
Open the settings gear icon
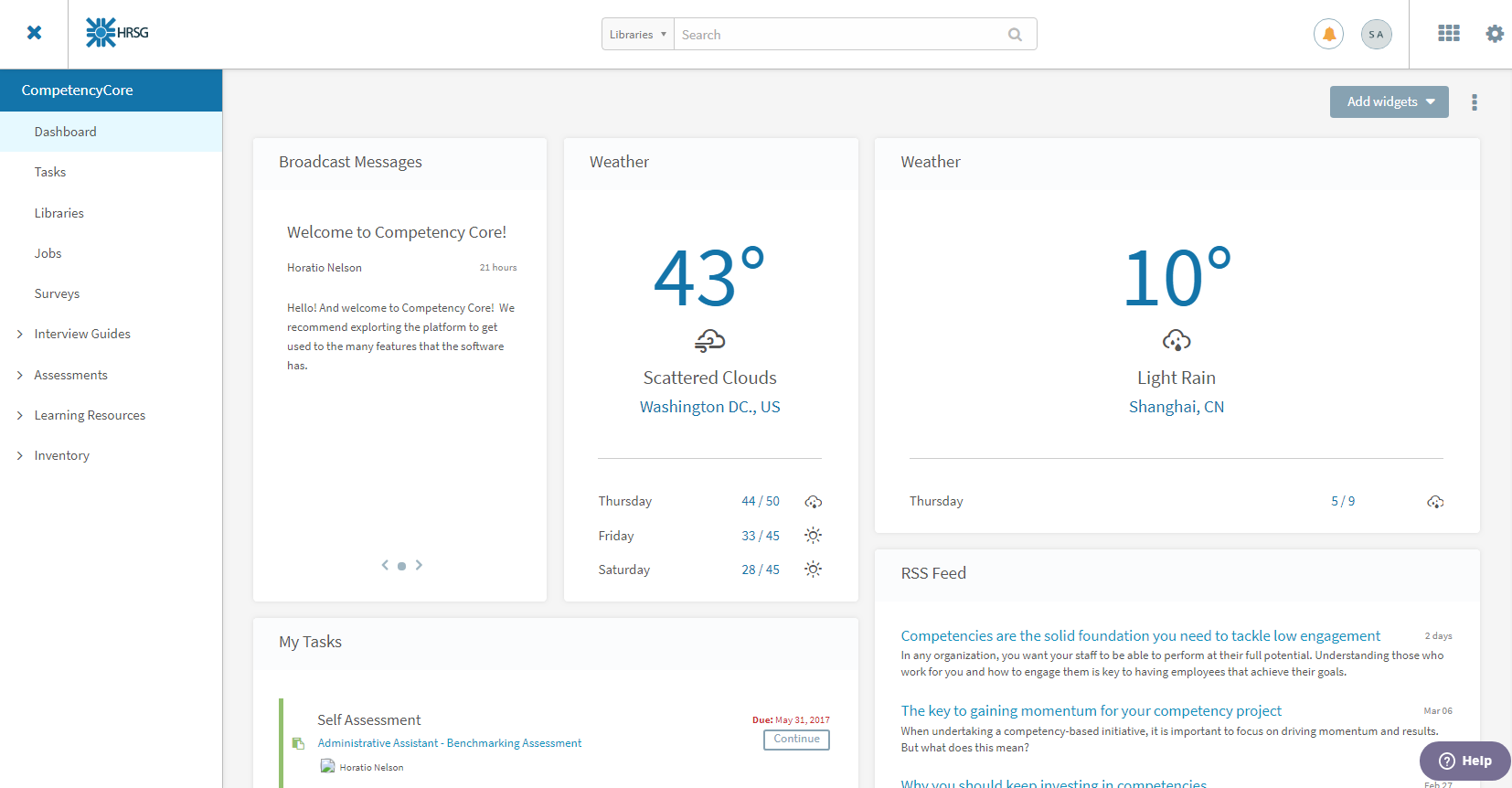[1495, 34]
